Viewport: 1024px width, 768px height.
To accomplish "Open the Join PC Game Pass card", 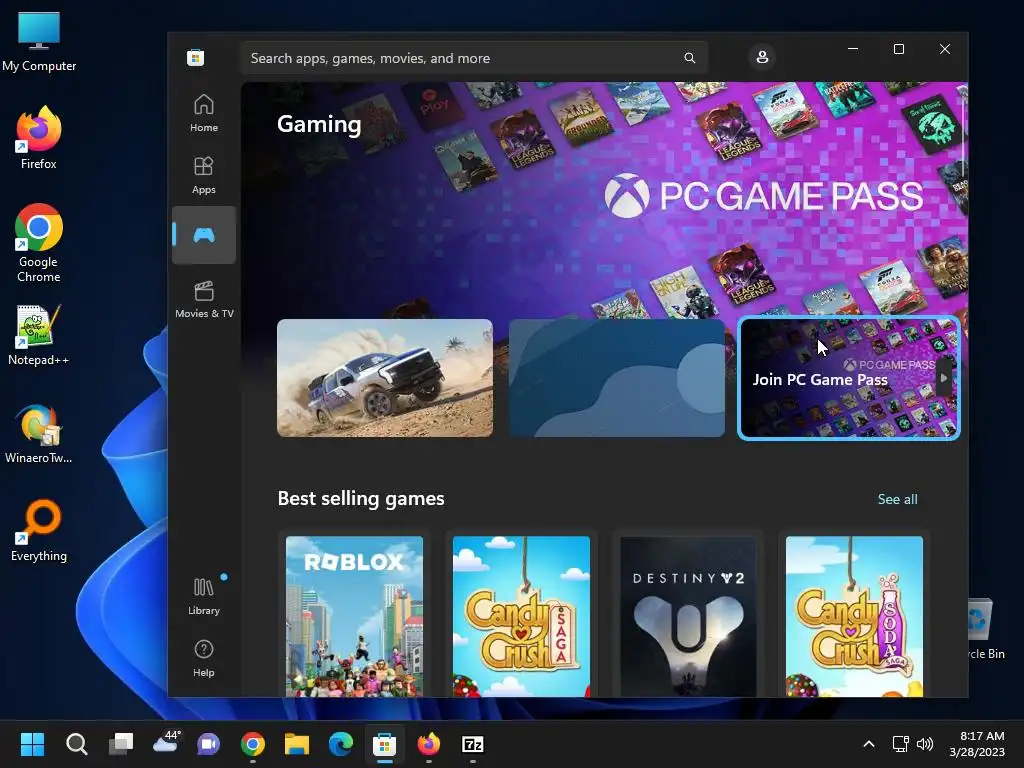I will (848, 377).
